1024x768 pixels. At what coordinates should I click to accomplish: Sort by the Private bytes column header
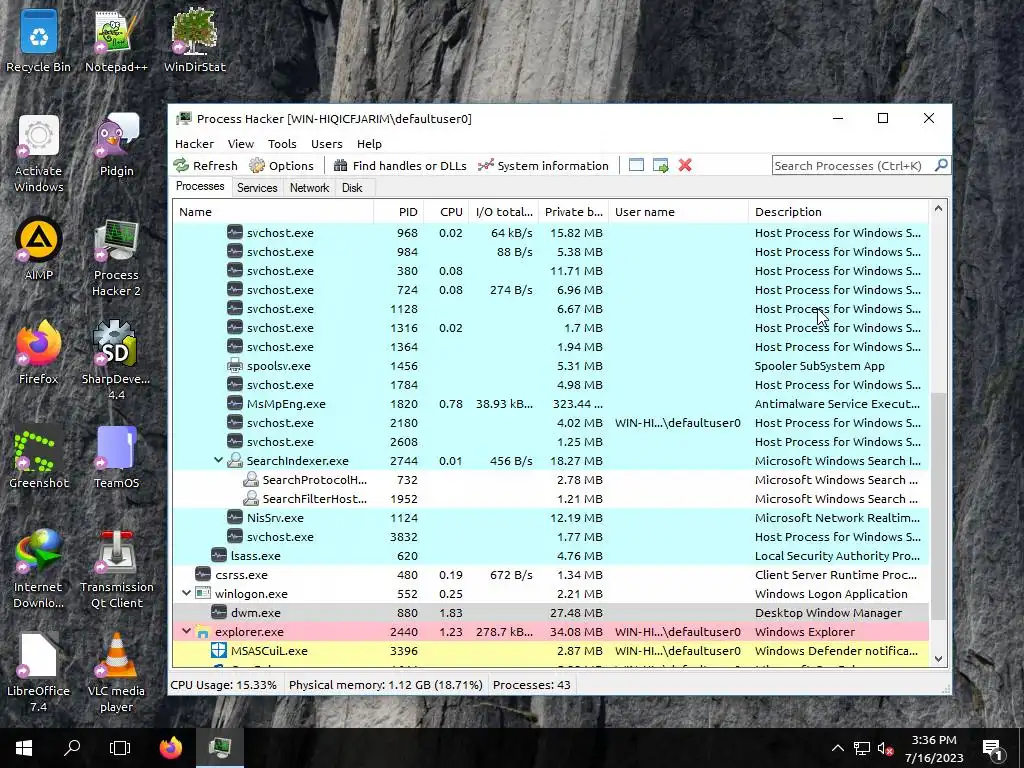coord(573,212)
